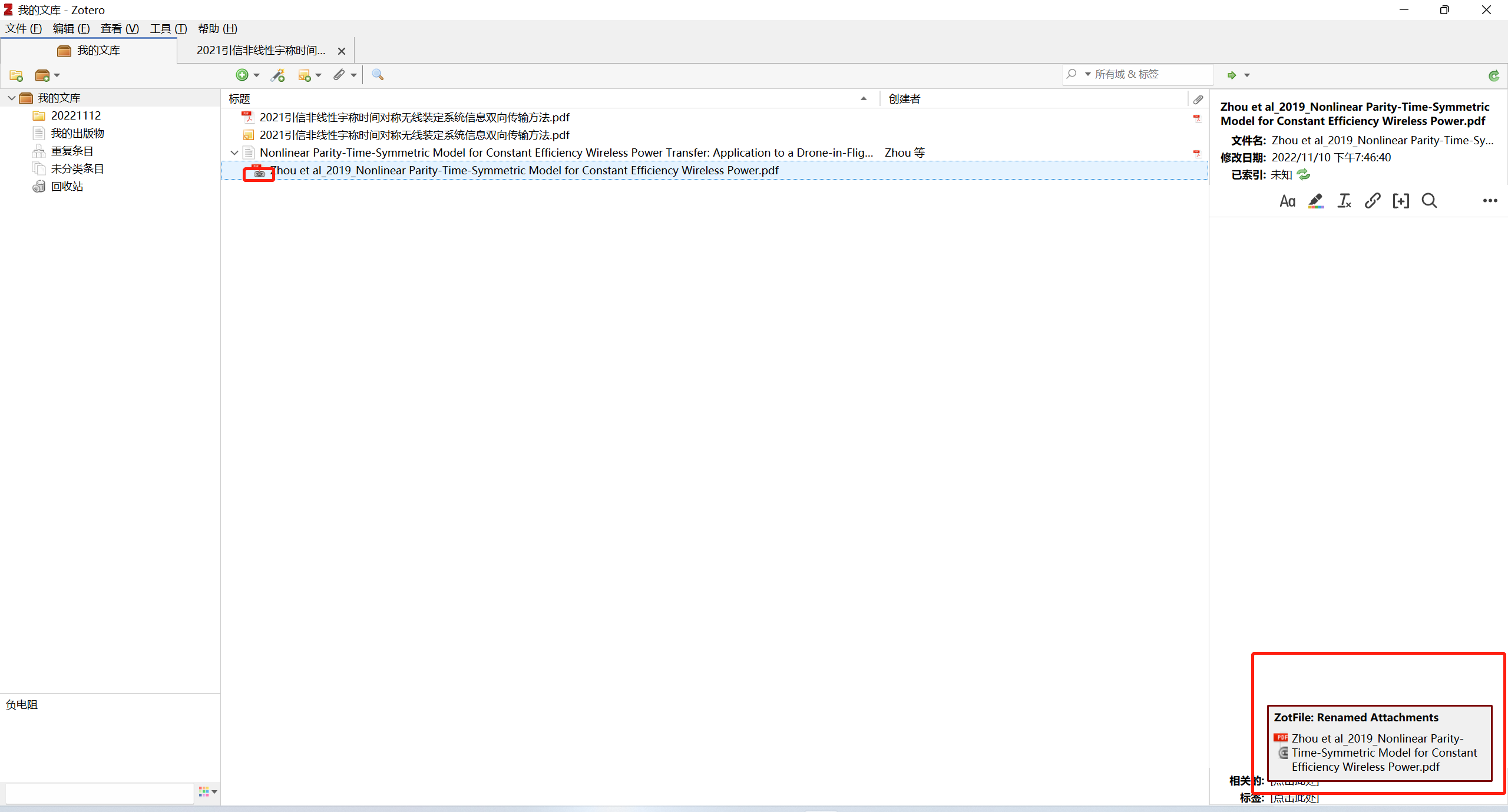The width and height of the screenshot is (1508, 812).
Task: Select the 20221112 collection
Action: (75, 116)
